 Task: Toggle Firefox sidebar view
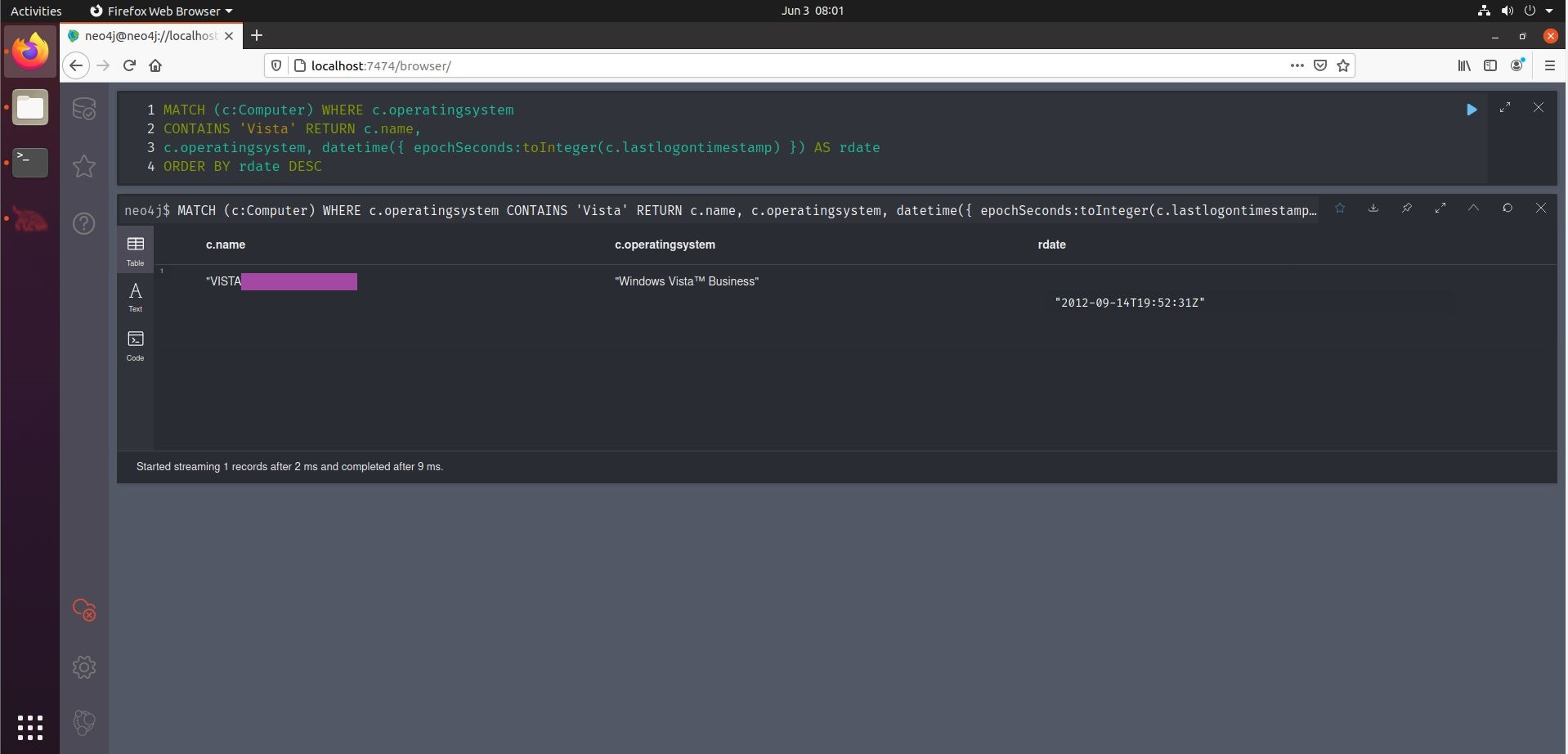click(x=1490, y=65)
